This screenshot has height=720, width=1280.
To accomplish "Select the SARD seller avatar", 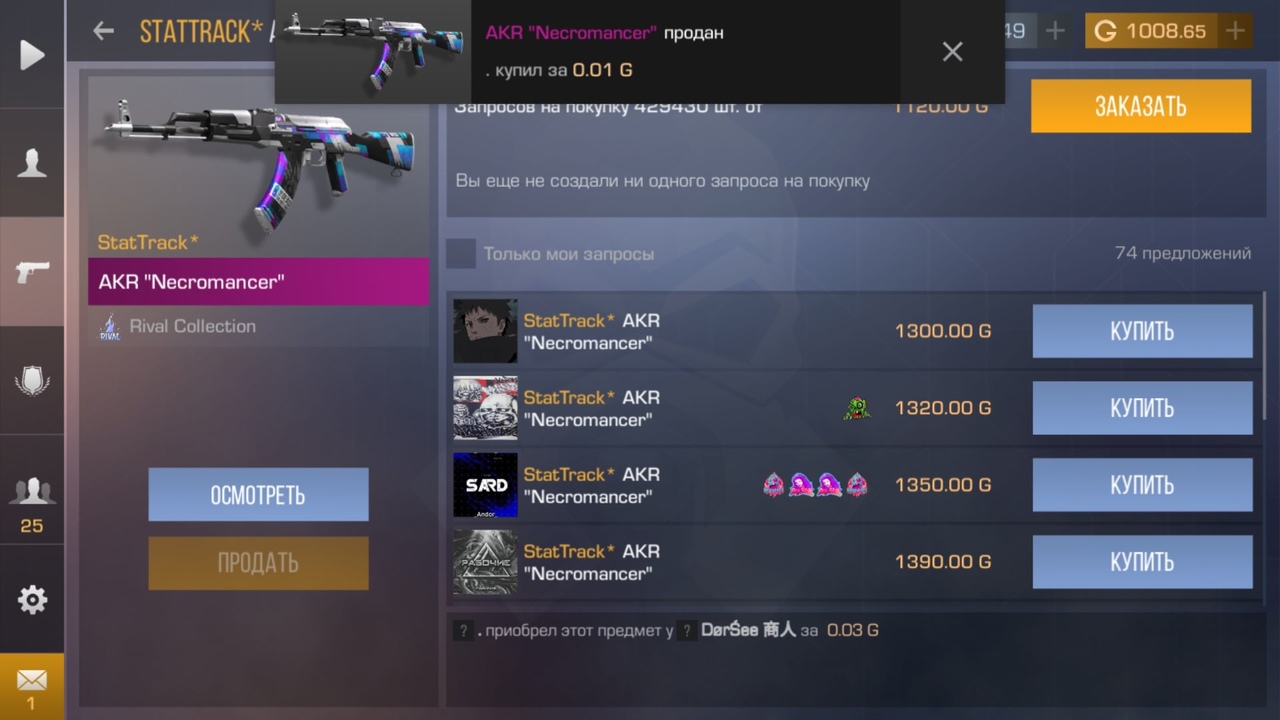I will click(485, 485).
